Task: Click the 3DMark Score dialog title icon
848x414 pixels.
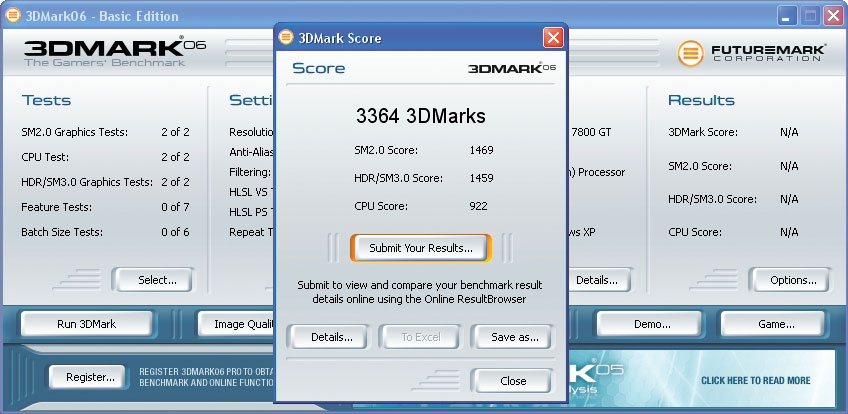Action: [286, 38]
